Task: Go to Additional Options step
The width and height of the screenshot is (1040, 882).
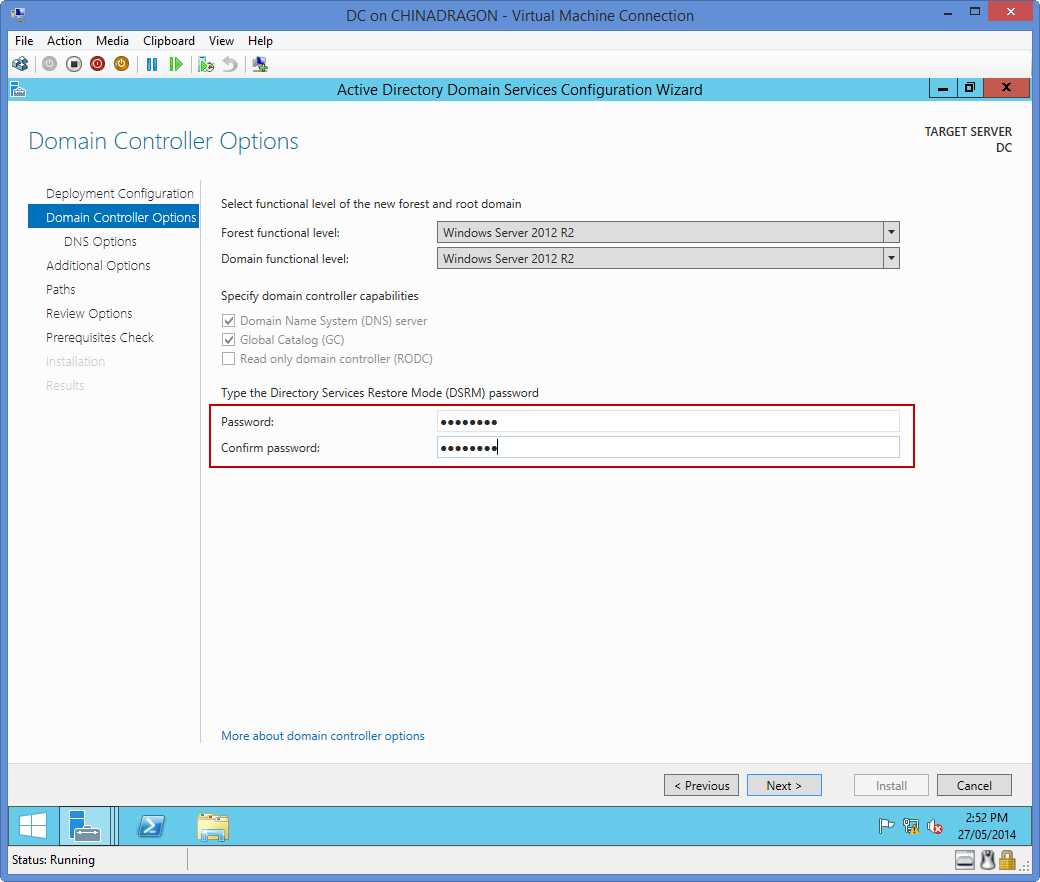Action: [98, 265]
